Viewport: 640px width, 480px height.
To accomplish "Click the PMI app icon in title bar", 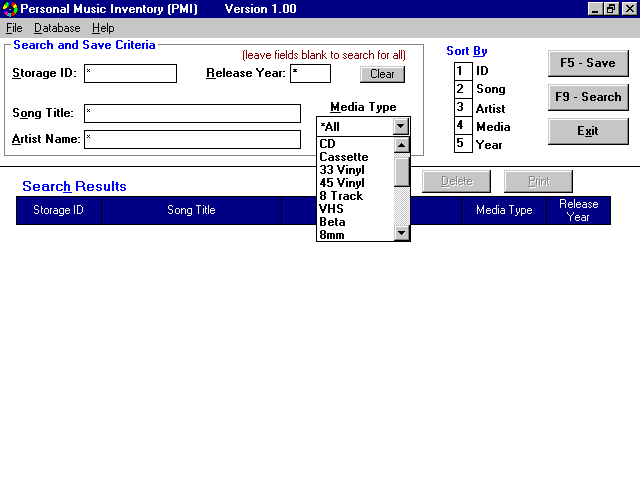I will 10,9.
